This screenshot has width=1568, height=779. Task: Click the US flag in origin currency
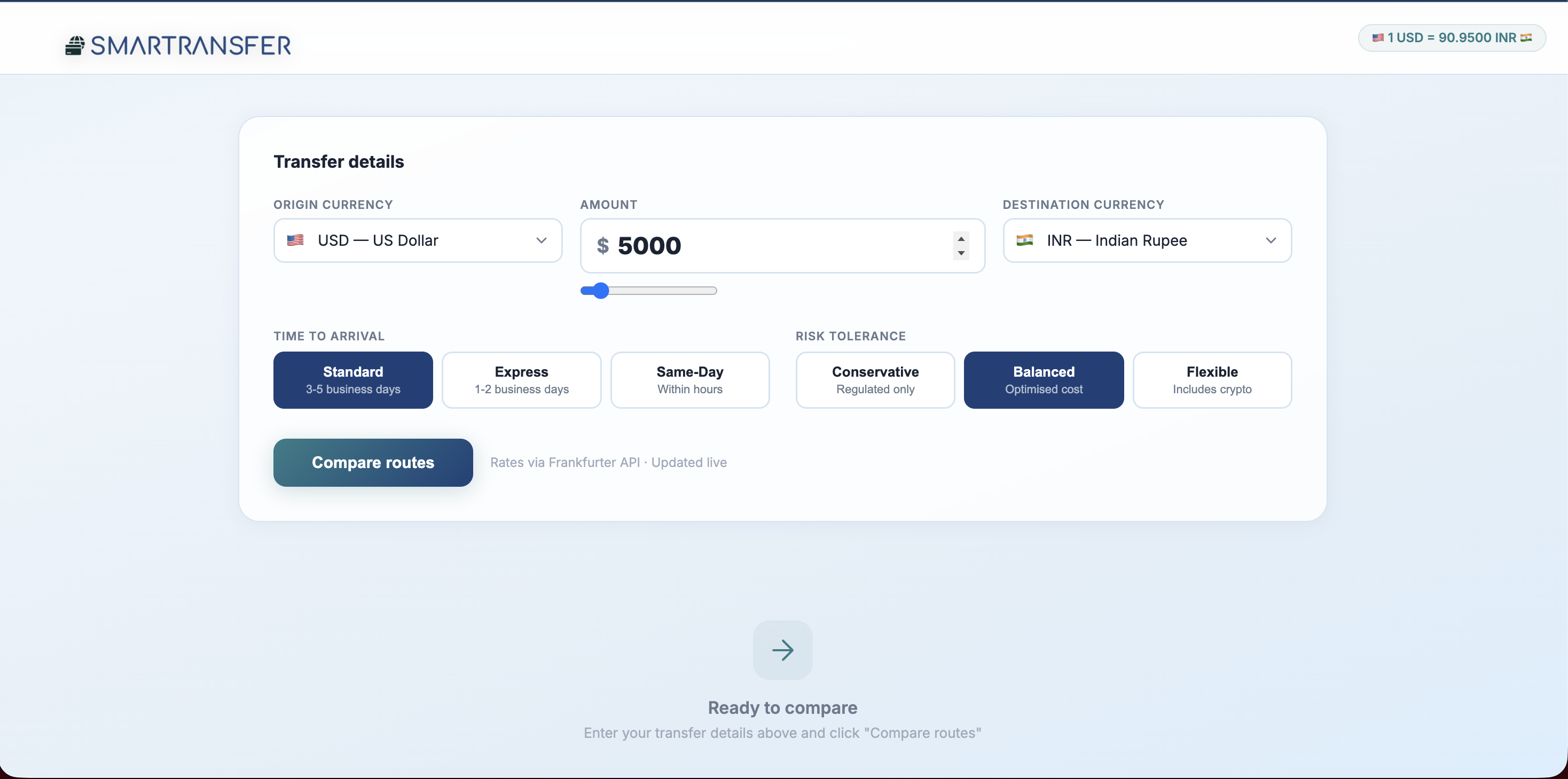[295, 240]
